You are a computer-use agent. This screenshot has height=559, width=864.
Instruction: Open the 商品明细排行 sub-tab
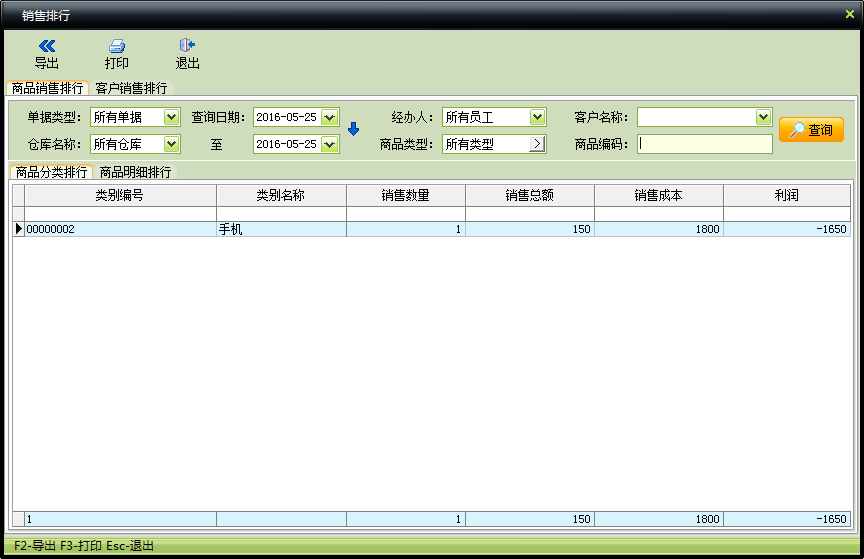pos(135,172)
